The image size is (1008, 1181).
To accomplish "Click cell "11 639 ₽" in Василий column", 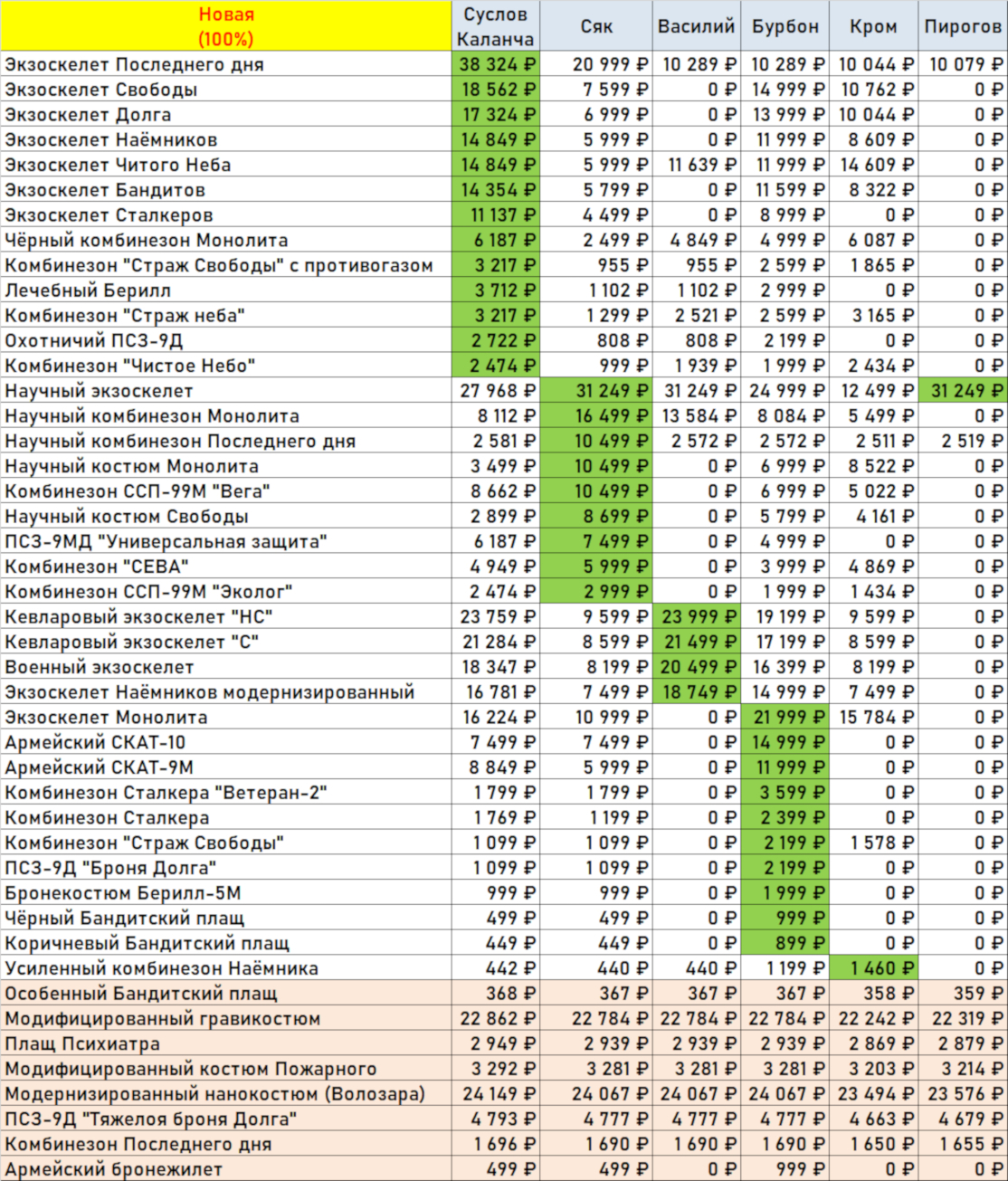I will pyautogui.click(x=696, y=165).
